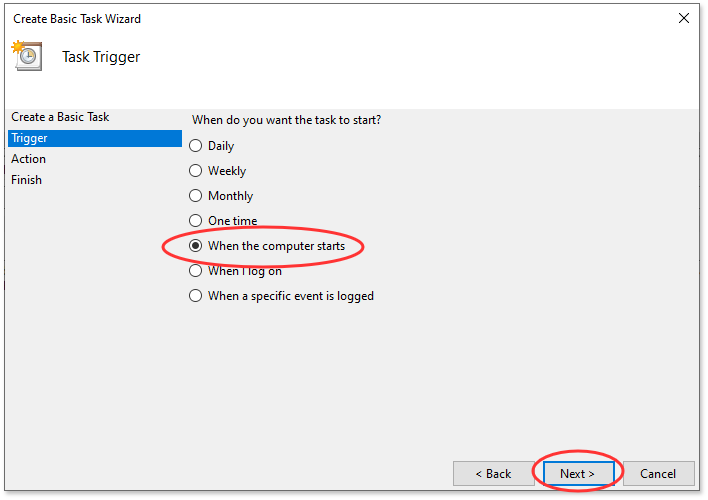Select the Monthly radio button
Screen dimensions: 708x500
click(196, 196)
